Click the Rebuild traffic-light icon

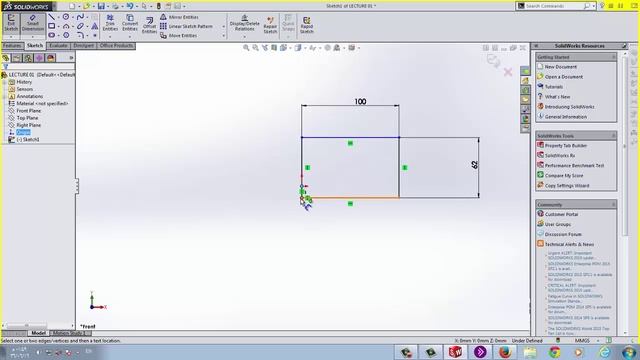[x=159, y=6]
